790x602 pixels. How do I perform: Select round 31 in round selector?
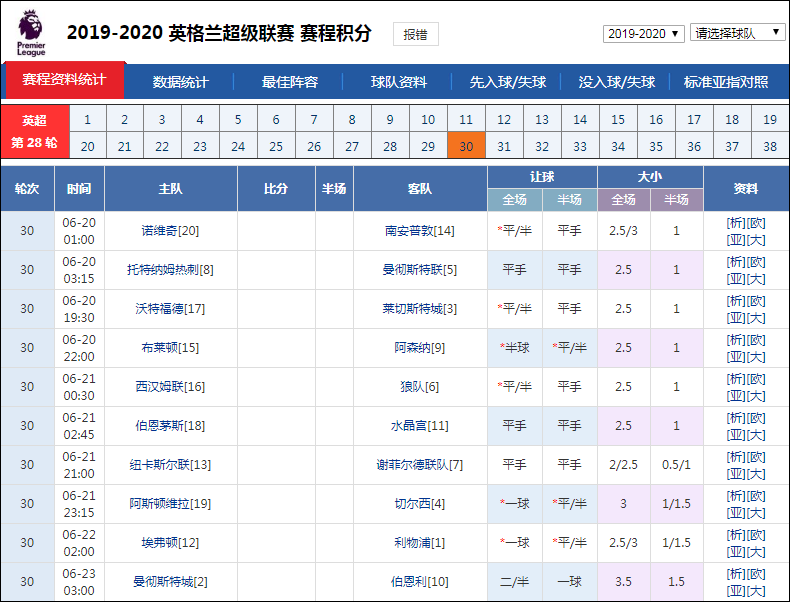(504, 146)
